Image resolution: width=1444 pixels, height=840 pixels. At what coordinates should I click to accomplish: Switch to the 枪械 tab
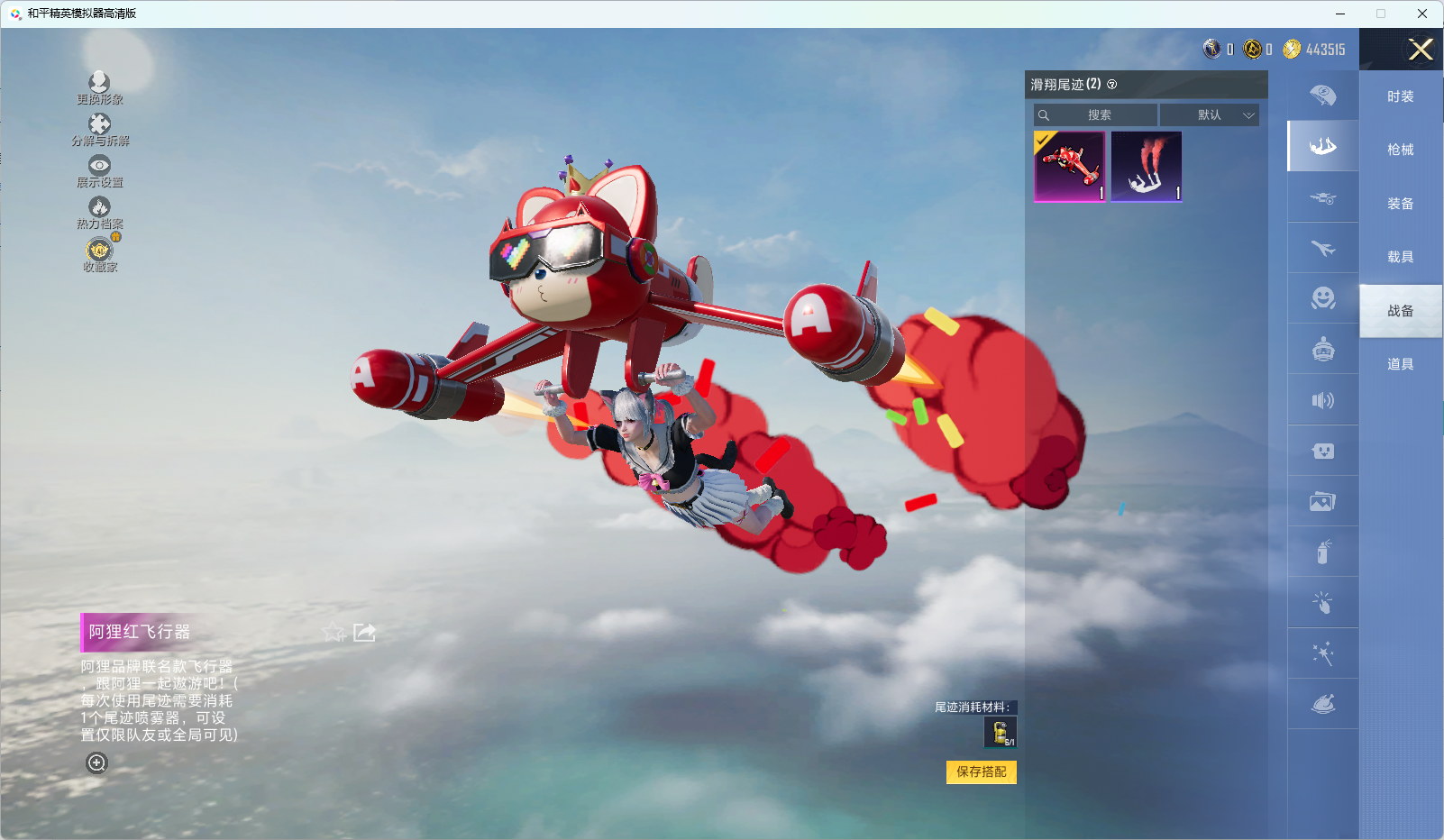point(1400,150)
